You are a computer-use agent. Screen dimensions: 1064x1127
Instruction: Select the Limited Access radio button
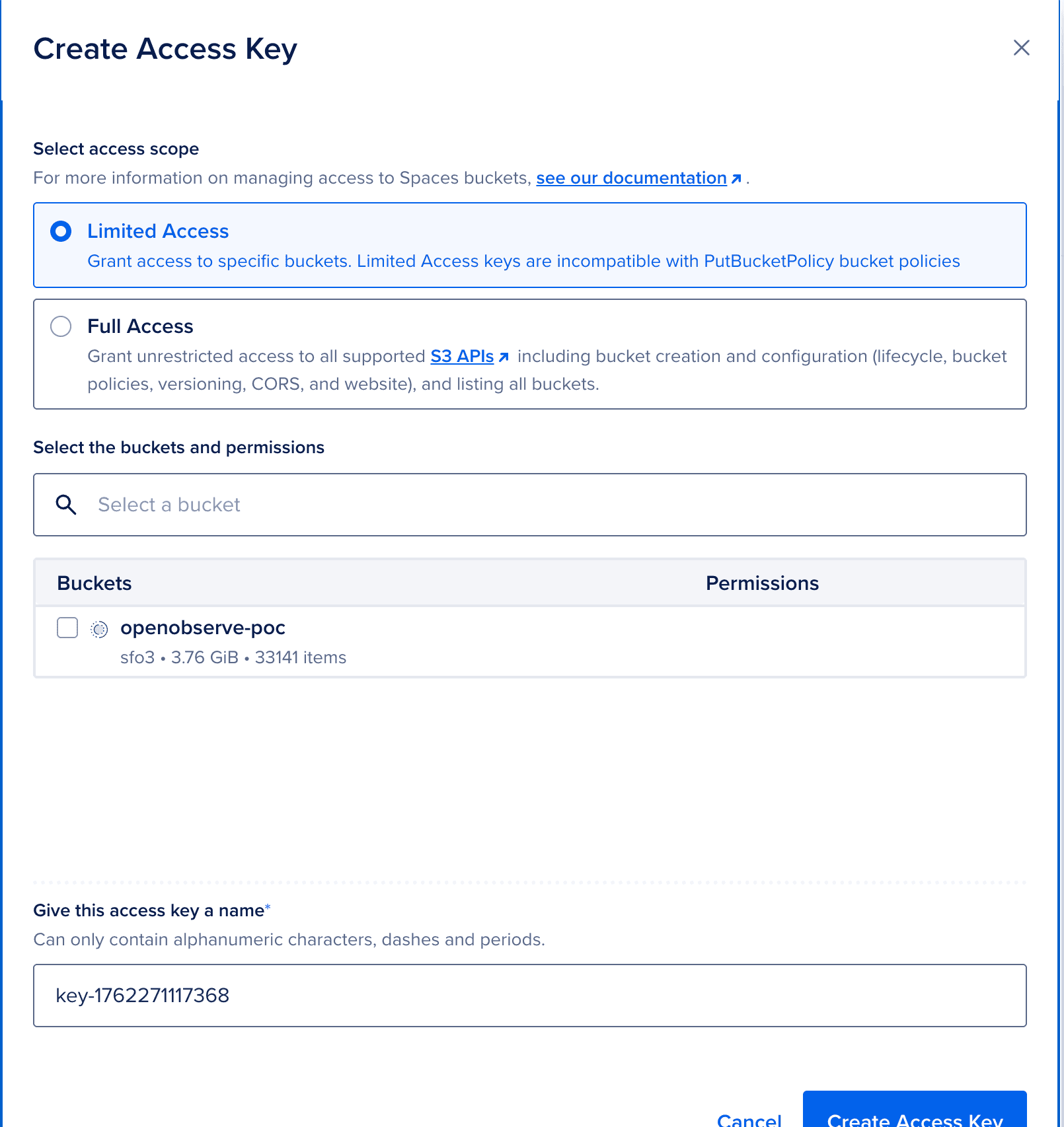click(x=60, y=231)
